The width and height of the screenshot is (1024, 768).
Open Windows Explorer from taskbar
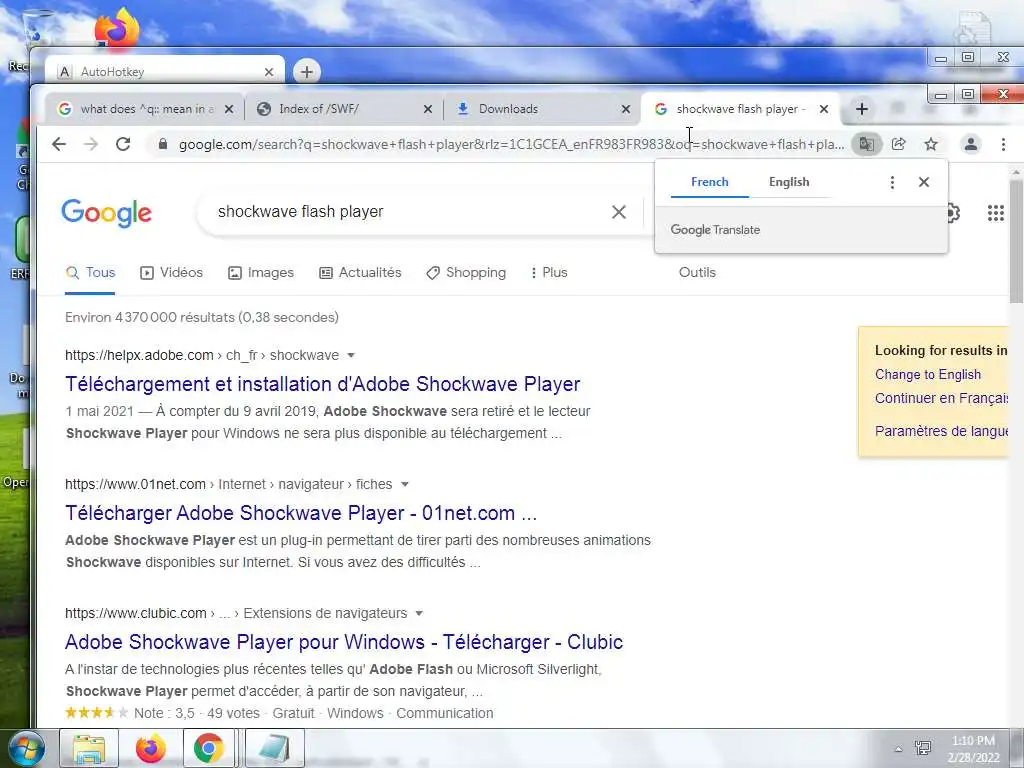[x=89, y=749]
